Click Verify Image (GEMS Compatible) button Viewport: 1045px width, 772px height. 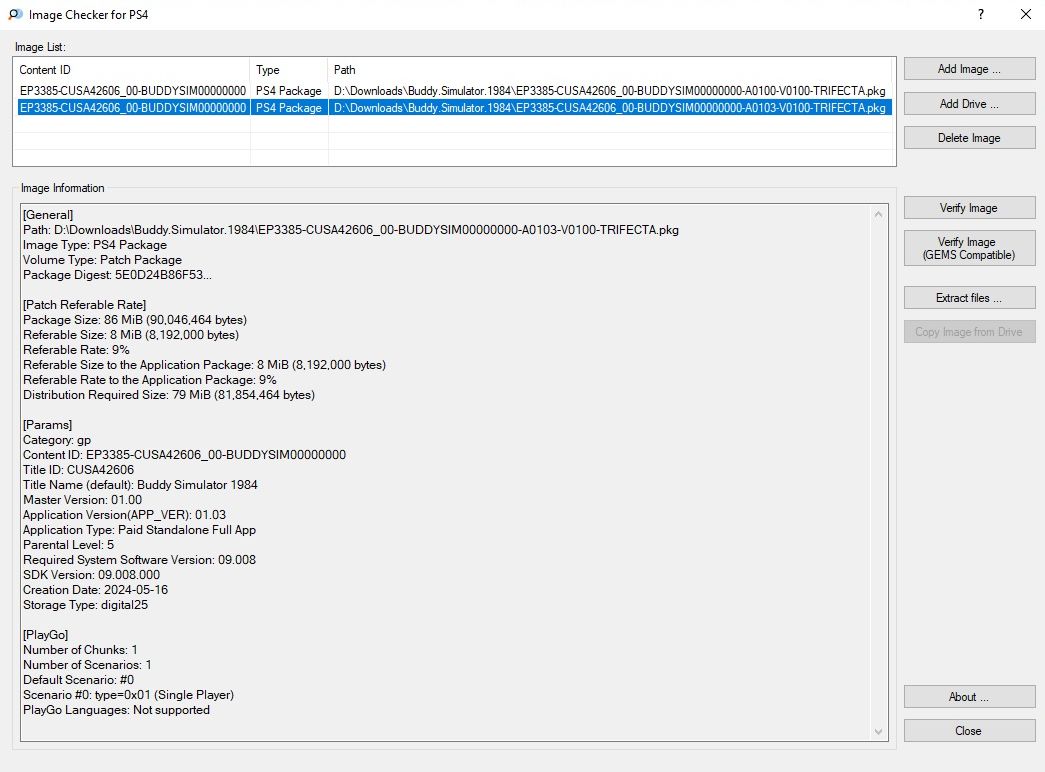969,248
